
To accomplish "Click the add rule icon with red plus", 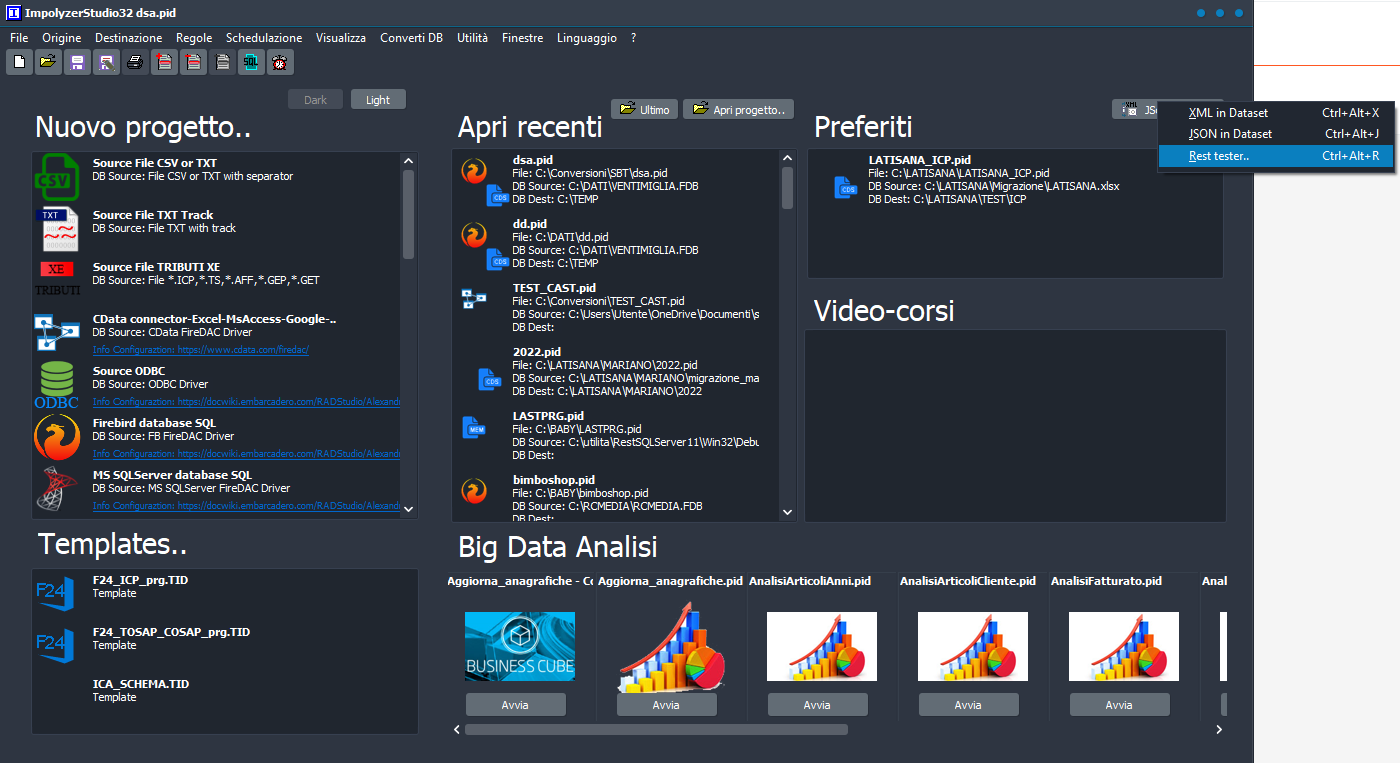I will coord(164,62).
